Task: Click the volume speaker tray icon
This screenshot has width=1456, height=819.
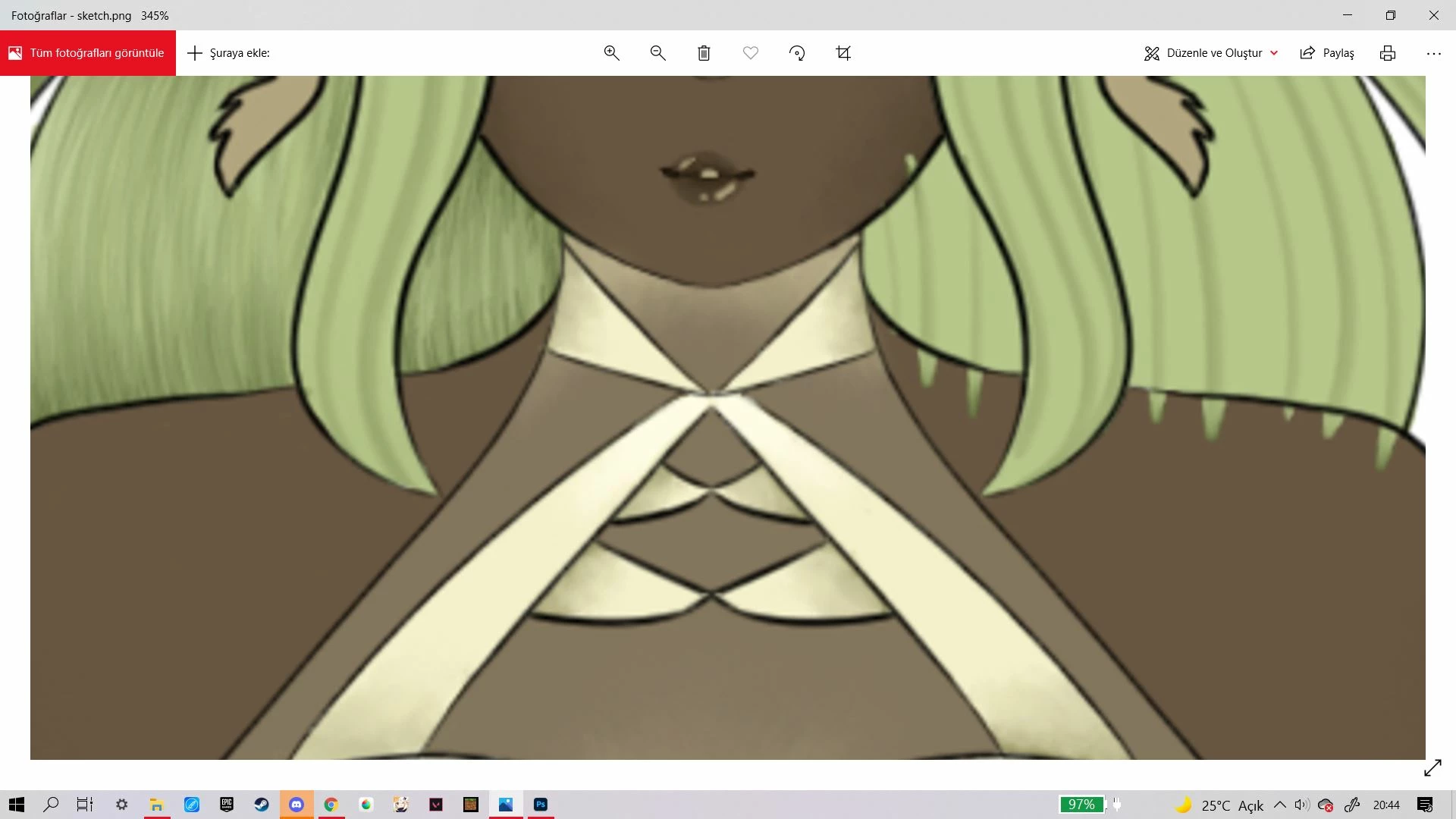Action: (1302, 805)
